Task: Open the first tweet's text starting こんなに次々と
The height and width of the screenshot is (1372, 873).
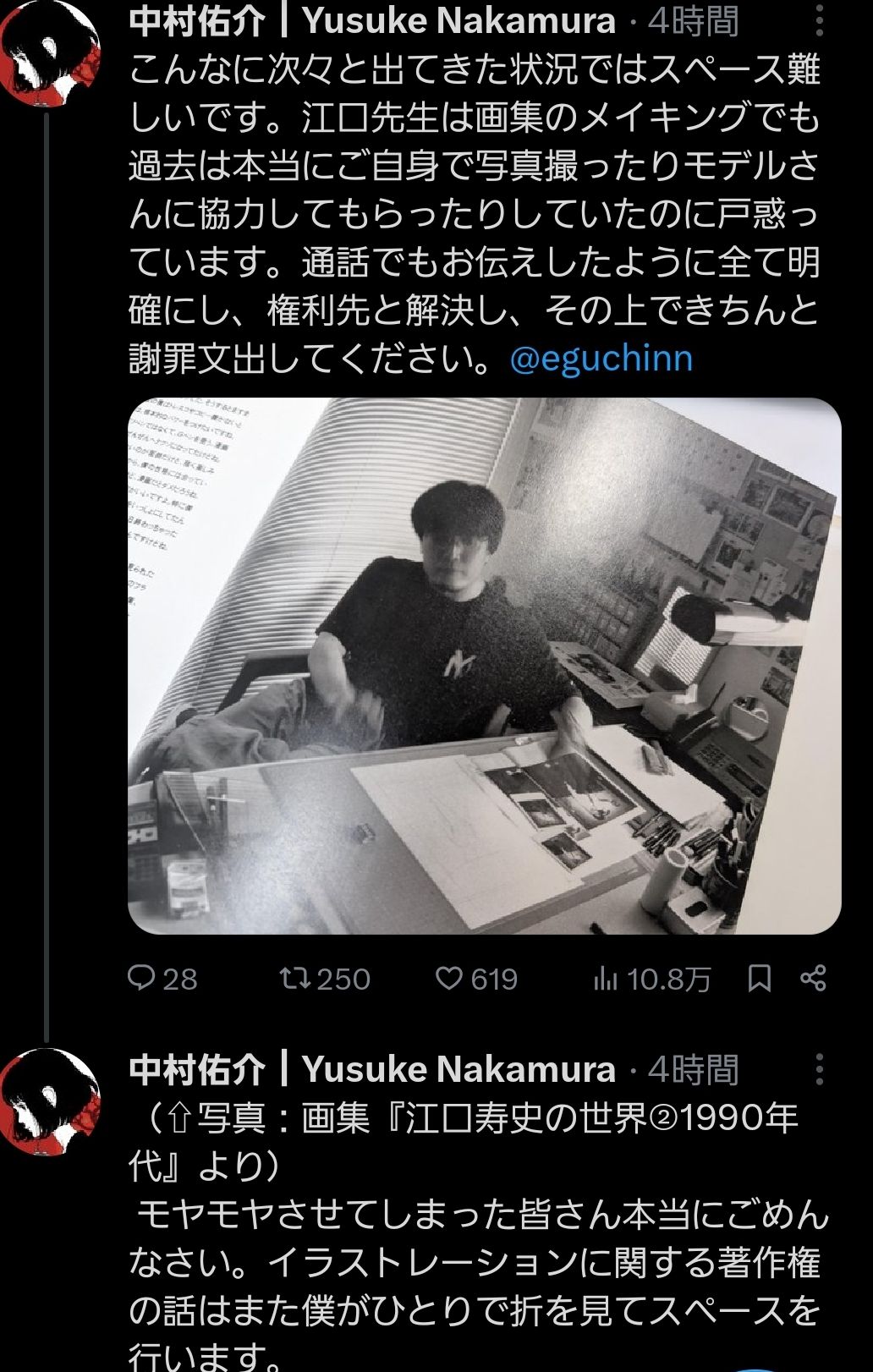Action: (x=475, y=214)
